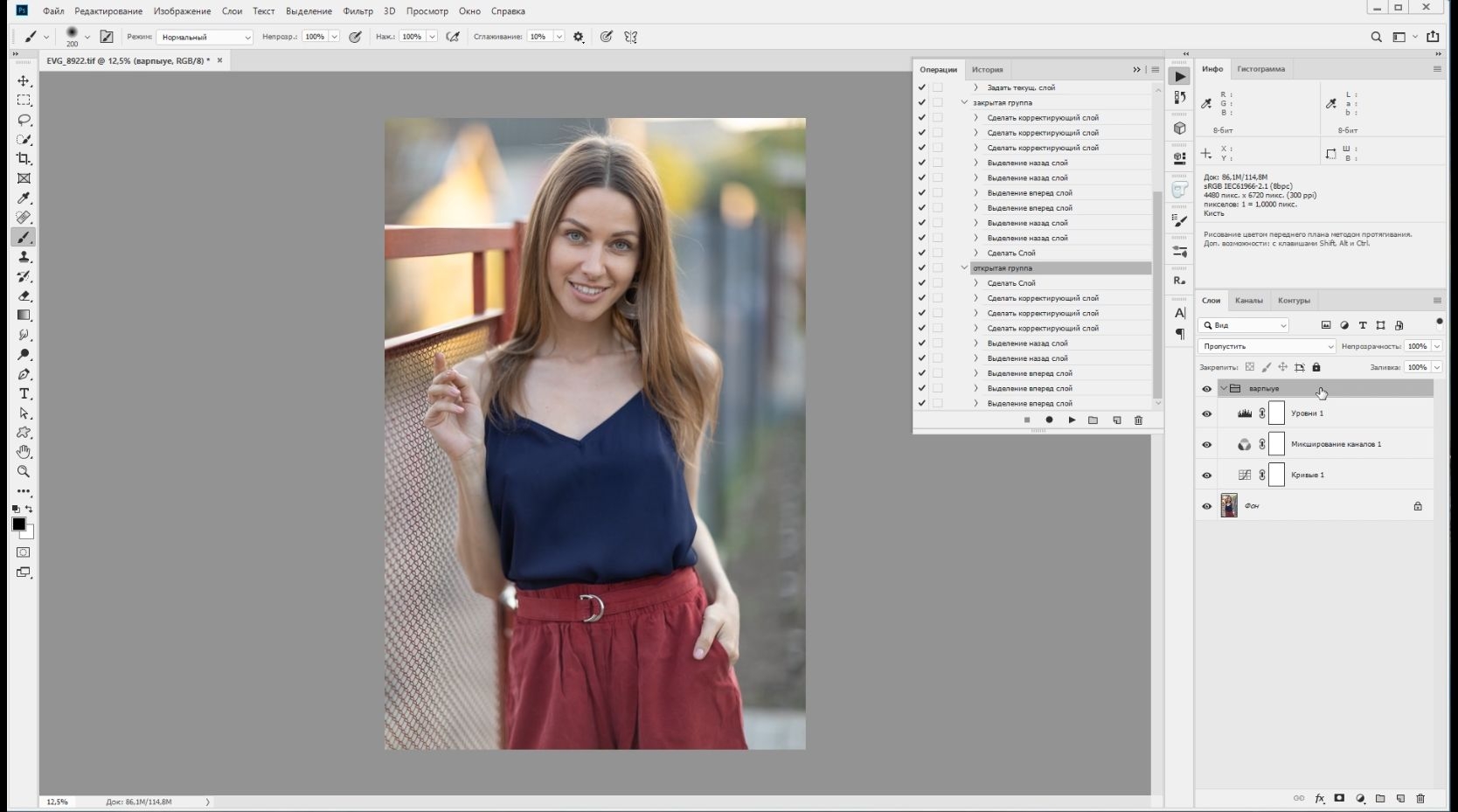
Task: Click the Play action button
Action: tap(1072, 420)
